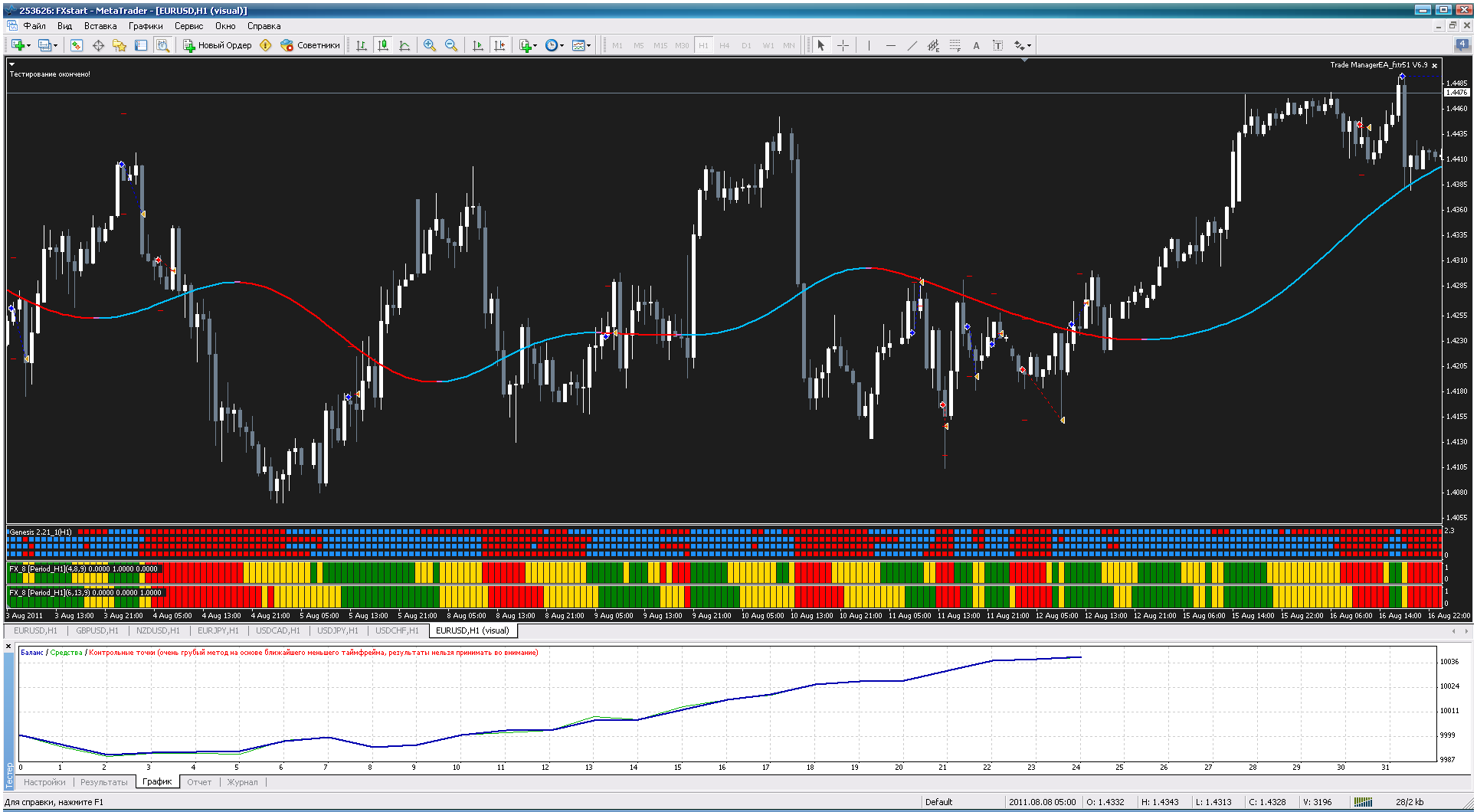
Task: Toggle chart shift from right edge
Action: (499, 45)
